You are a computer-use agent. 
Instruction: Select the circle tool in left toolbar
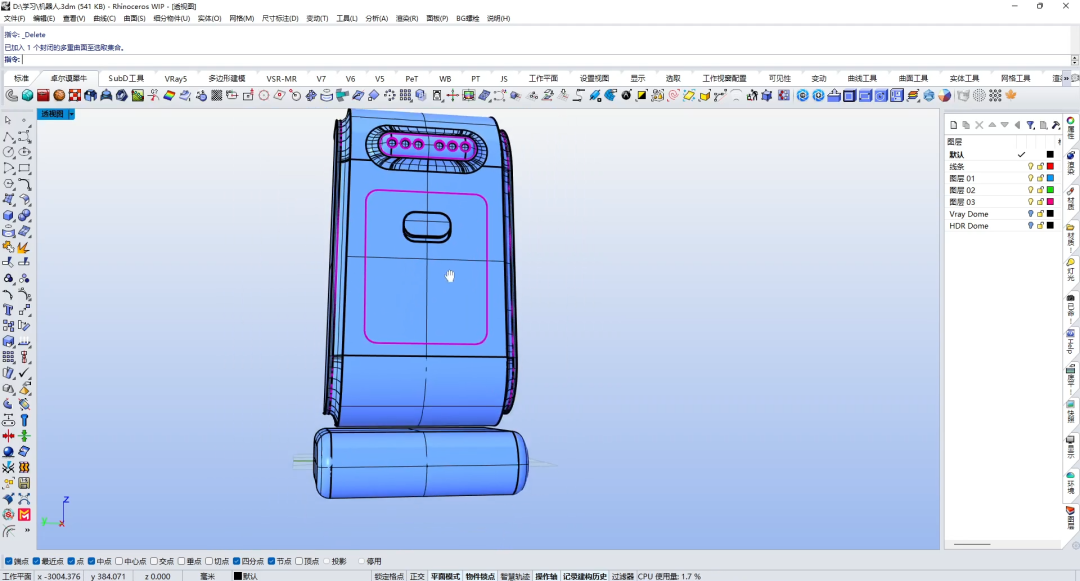point(8,152)
